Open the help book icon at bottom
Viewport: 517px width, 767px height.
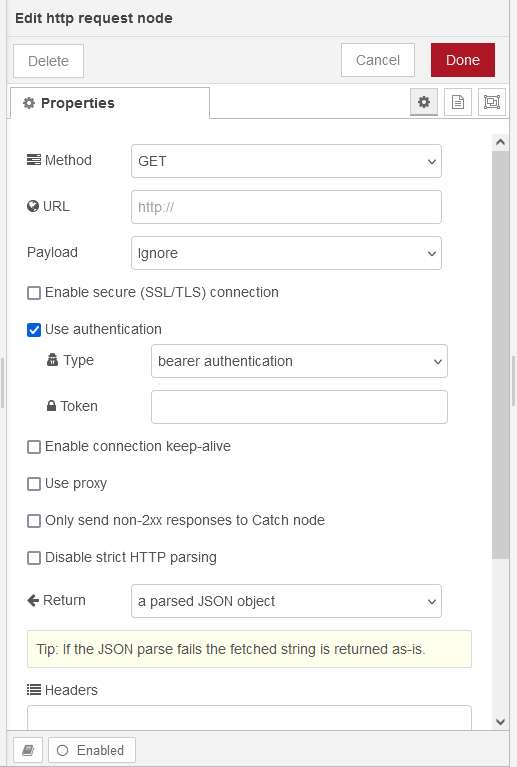[x=28, y=750]
